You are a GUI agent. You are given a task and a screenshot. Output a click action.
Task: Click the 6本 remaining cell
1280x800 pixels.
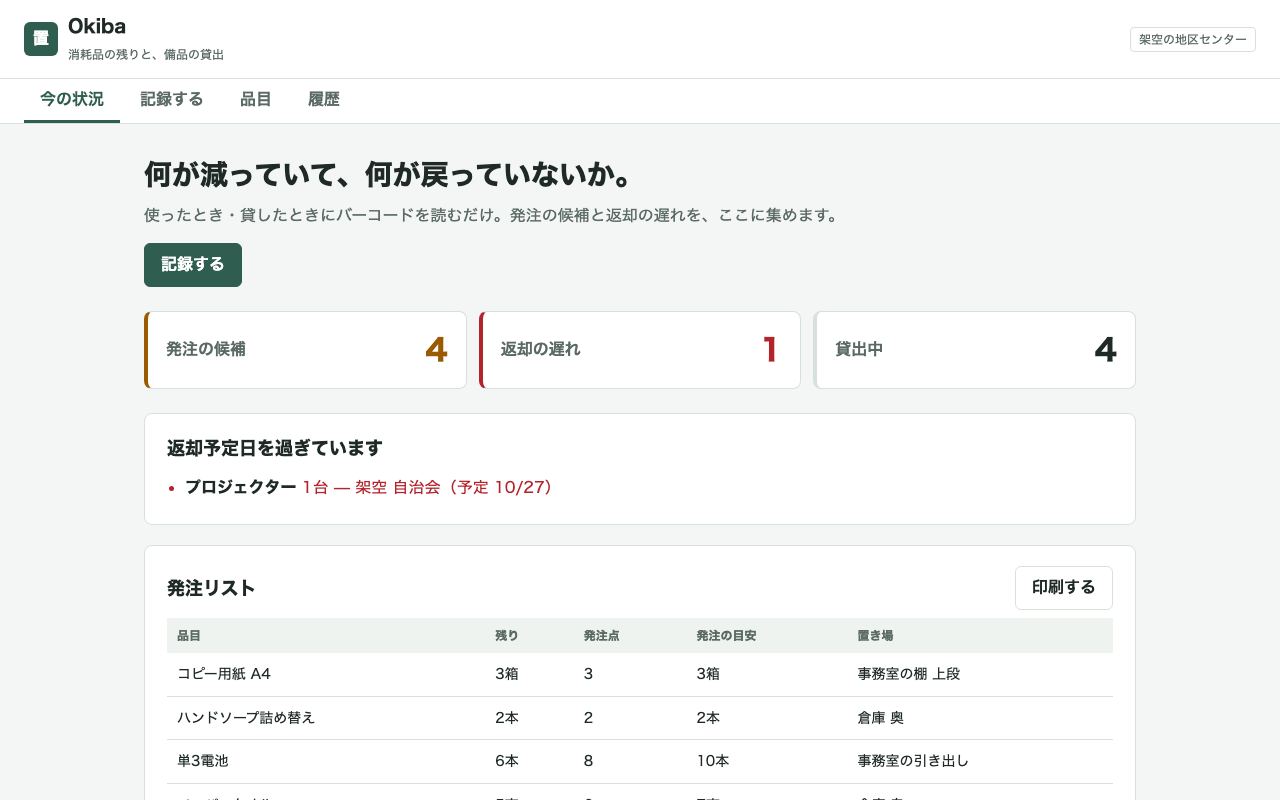tap(507, 761)
